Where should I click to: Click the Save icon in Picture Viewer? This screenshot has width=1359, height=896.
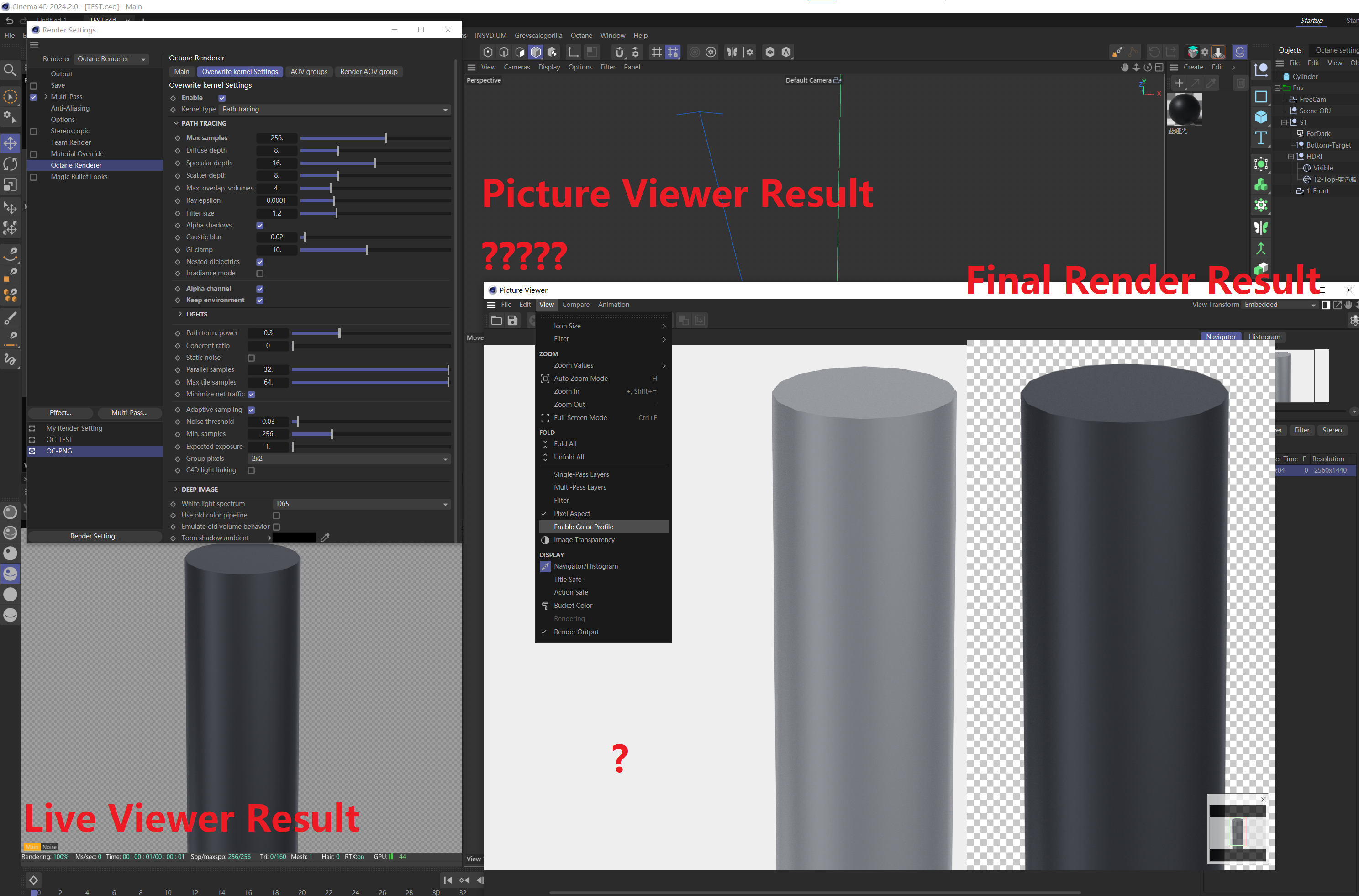pyautogui.click(x=512, y=321)
